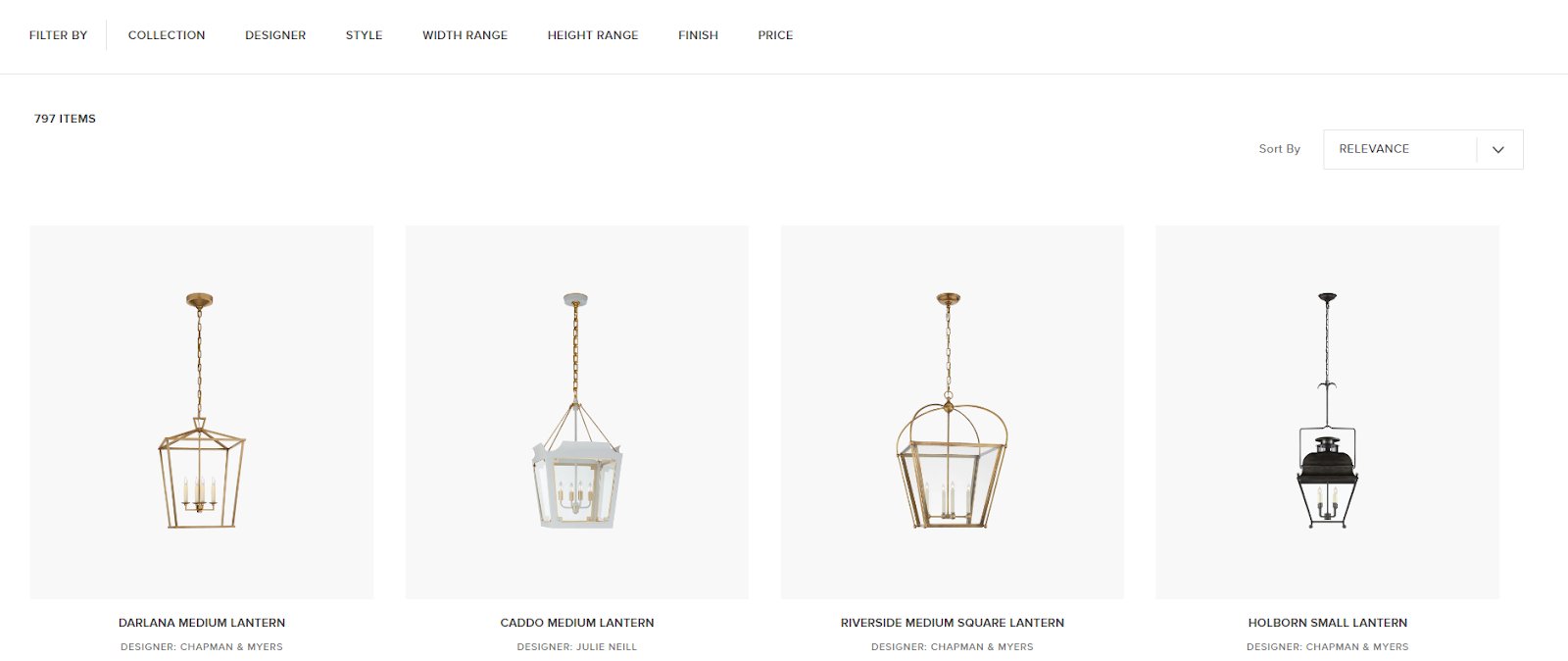1568x661 pixels.
Task: Expand the Width Range filter
Action: click(465, 35)
